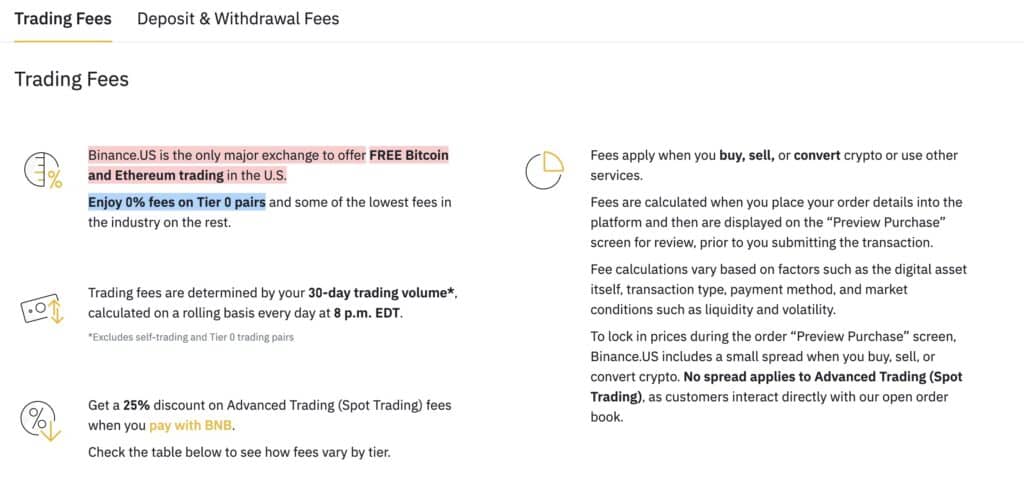This screenshot has width=1024, height=479.
Task: Select the Trading Fees tab
Action: pos(63,19)
